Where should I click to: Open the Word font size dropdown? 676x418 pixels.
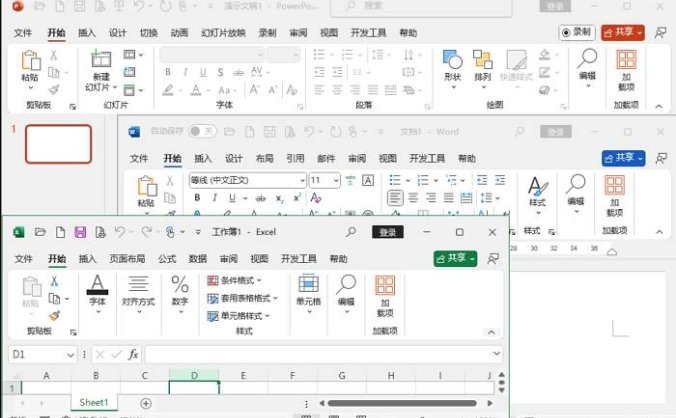[x=336, y=180]
